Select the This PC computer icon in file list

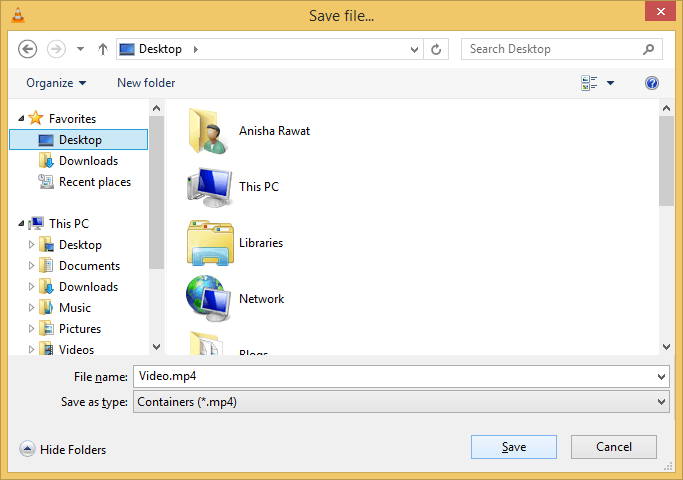(x=210, y=187)
